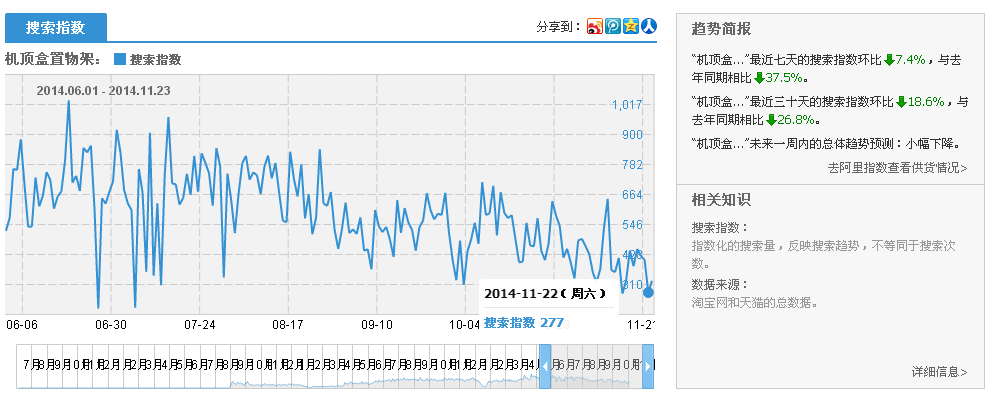Click the blue legend color square
Screen dimensions: 992x405
pos(120,60)
